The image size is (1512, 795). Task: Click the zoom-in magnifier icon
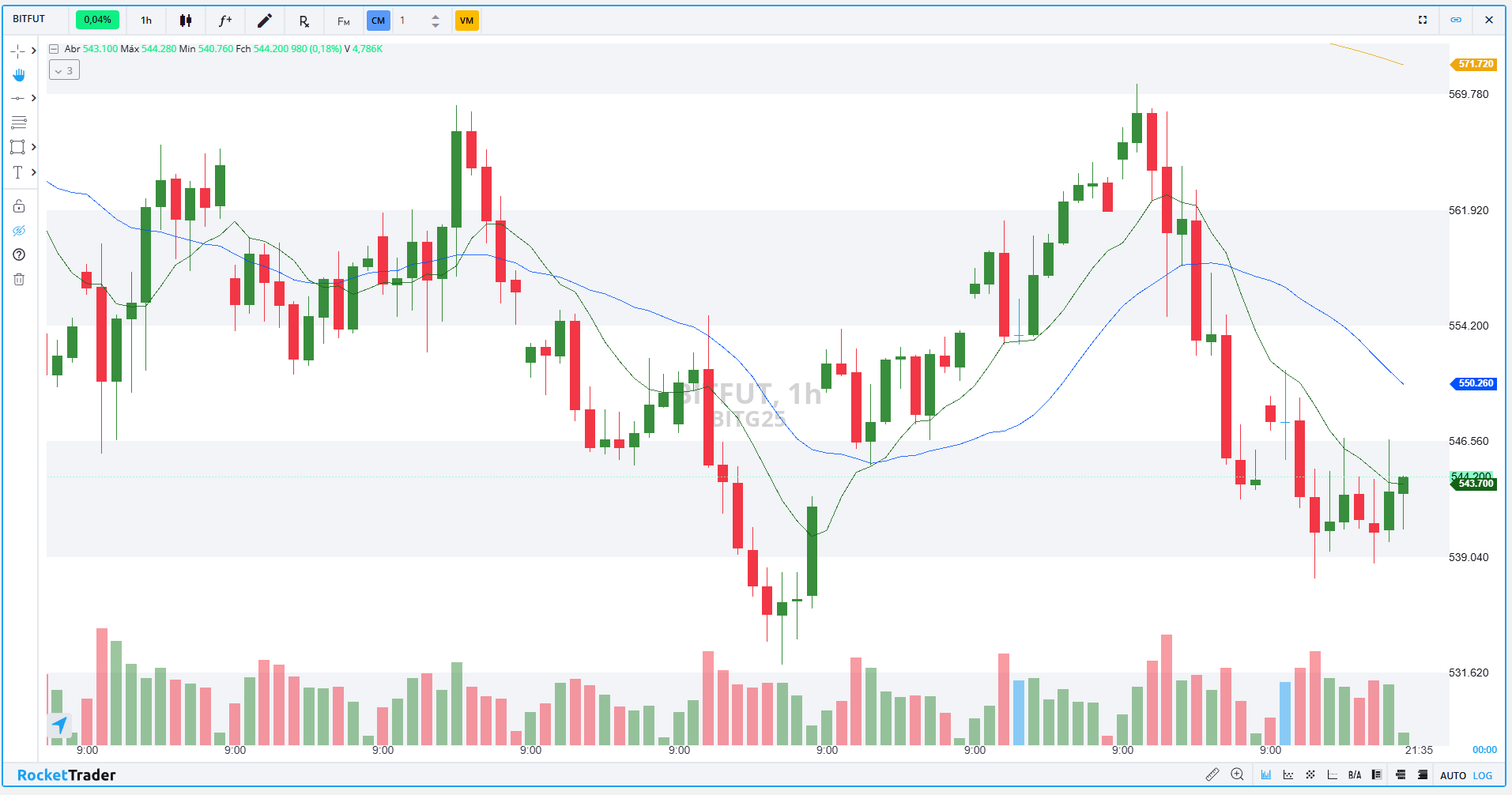(1237, 774)
